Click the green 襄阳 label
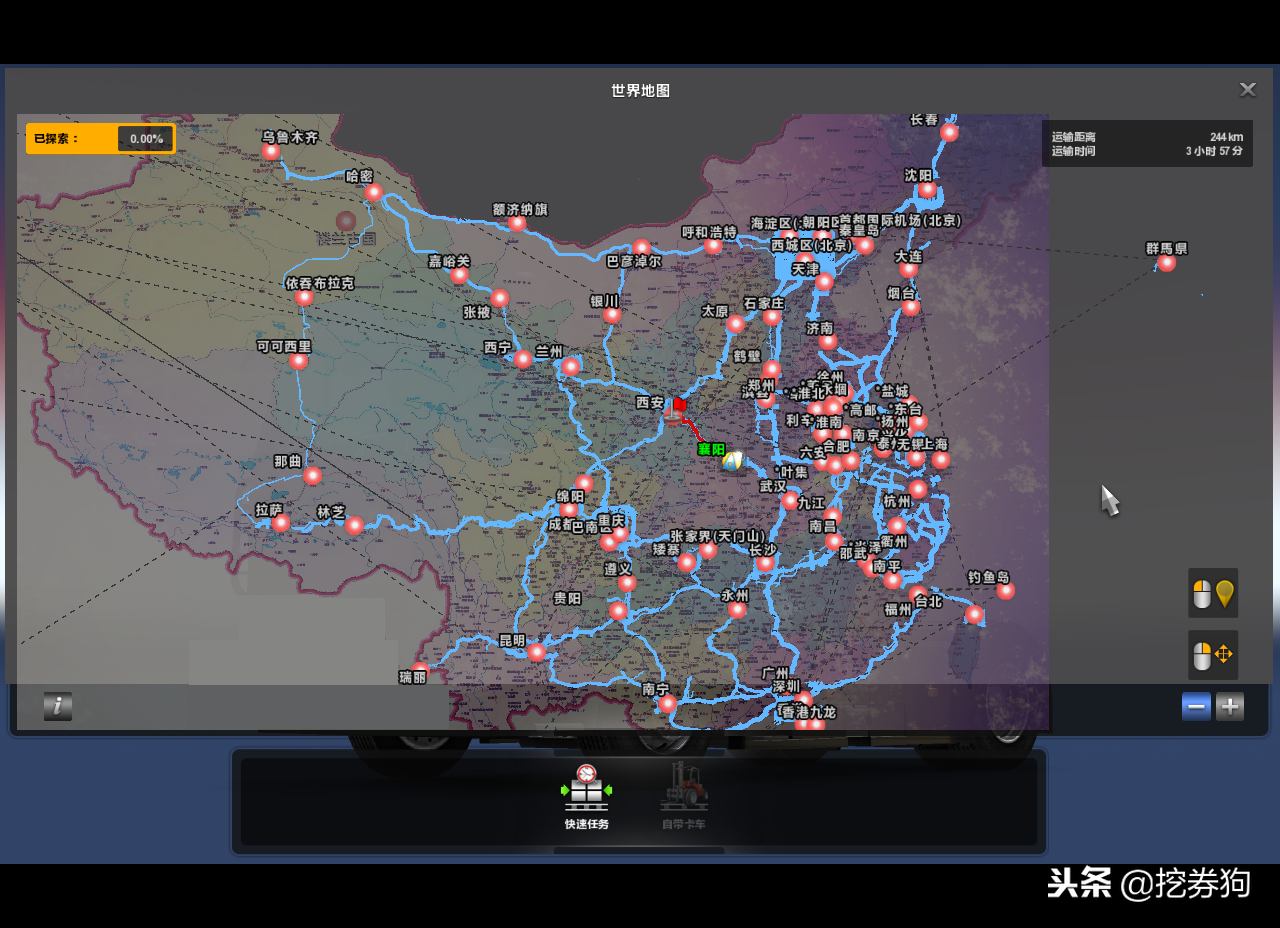 click(x=711, y=449)
